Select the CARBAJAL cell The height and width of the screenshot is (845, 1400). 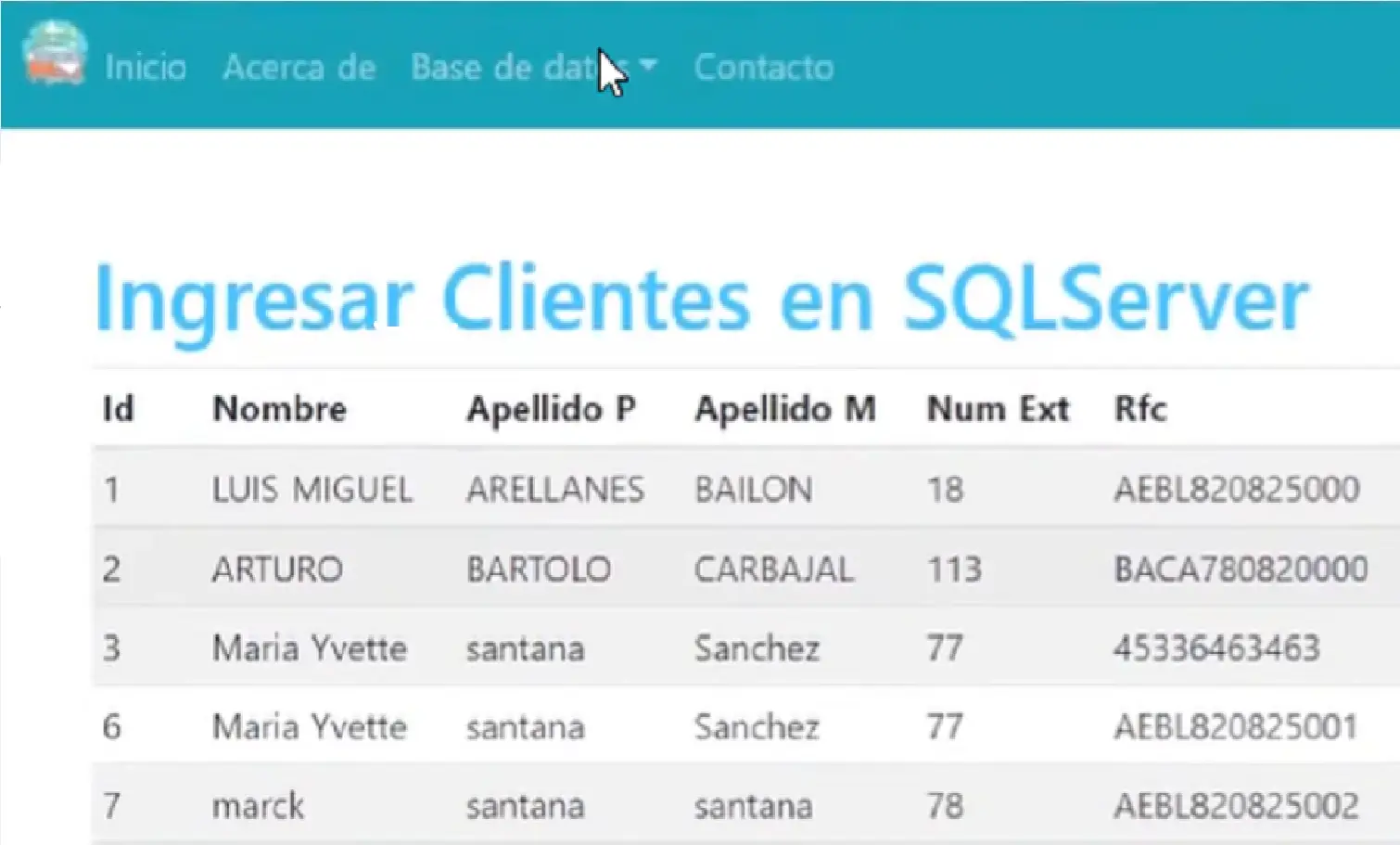[x=774, y=569]
